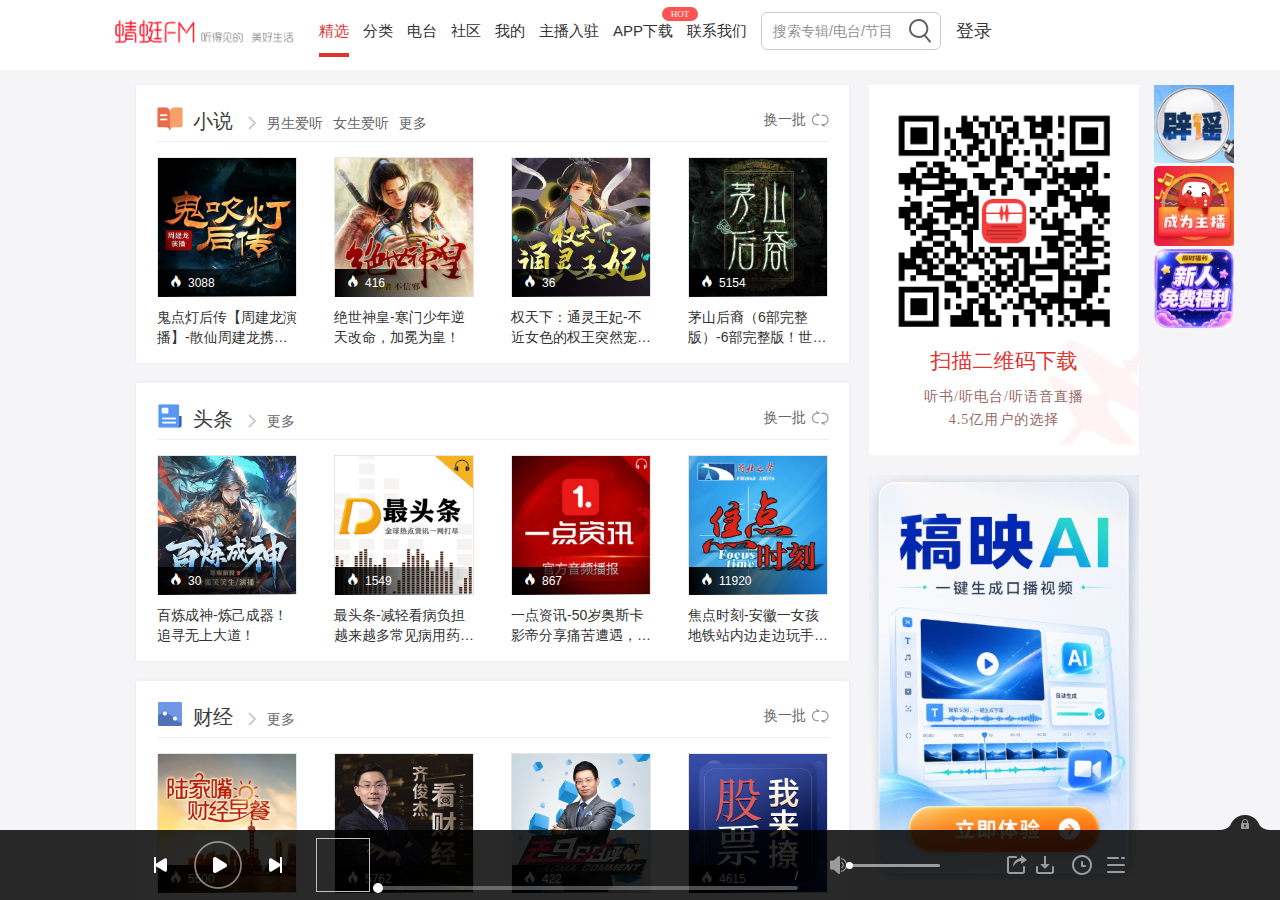Focus the 搜索专辑/电台/节目 search field
This screenshot has height=900, width=1280.
(835, 31)
